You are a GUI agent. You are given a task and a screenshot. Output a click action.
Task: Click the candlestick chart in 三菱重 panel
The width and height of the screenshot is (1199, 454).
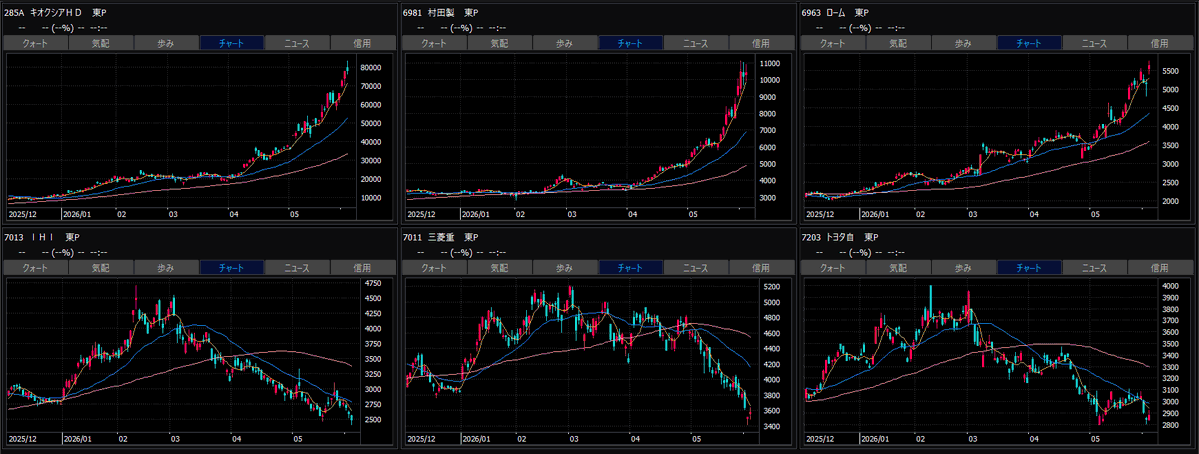coord(582,355)
